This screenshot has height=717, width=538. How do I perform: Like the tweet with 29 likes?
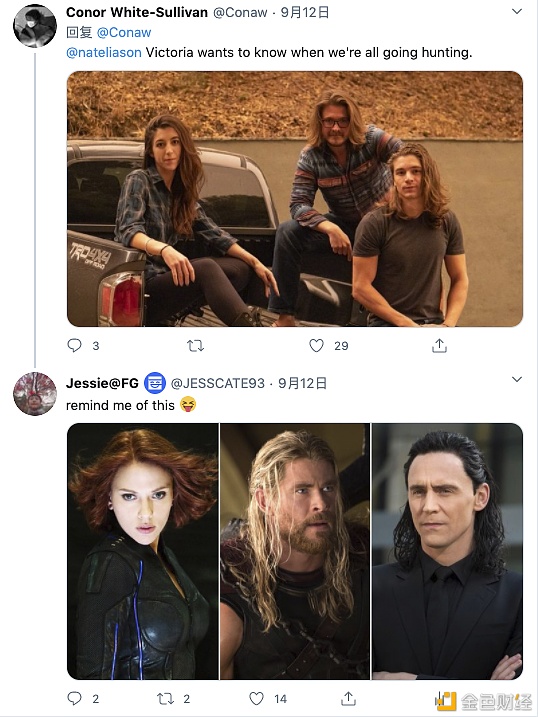point(316,345)
